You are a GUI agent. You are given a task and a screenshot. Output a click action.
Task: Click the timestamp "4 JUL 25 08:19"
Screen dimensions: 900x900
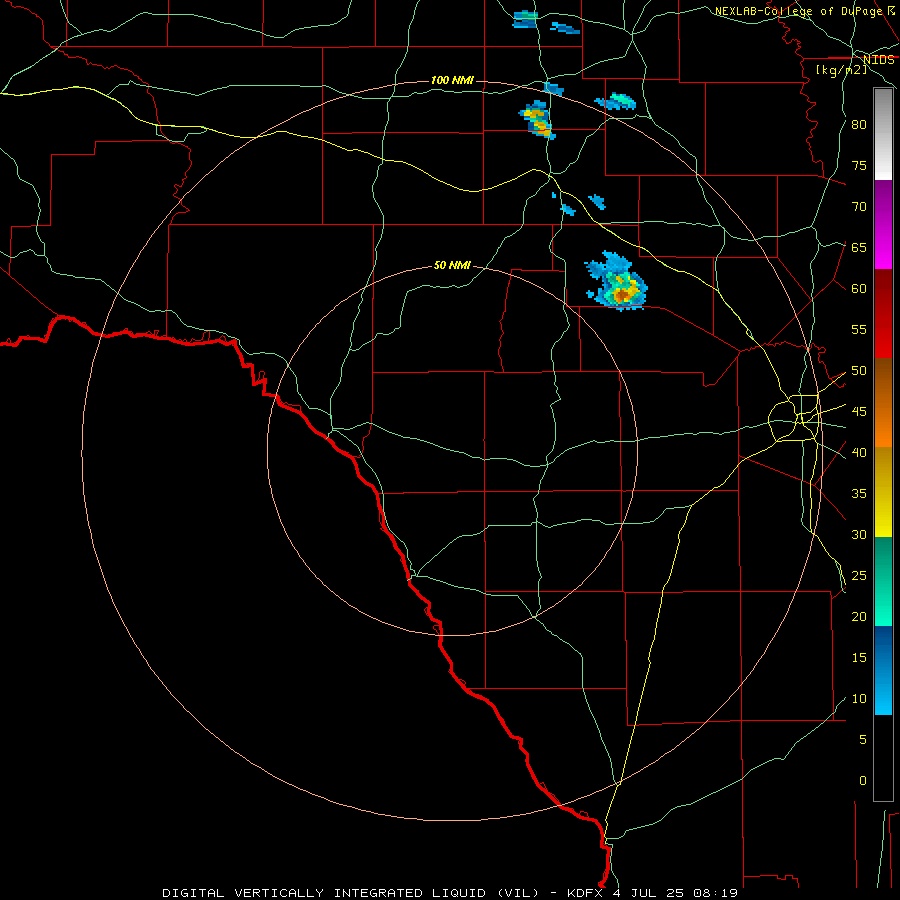tap(675, 893)
